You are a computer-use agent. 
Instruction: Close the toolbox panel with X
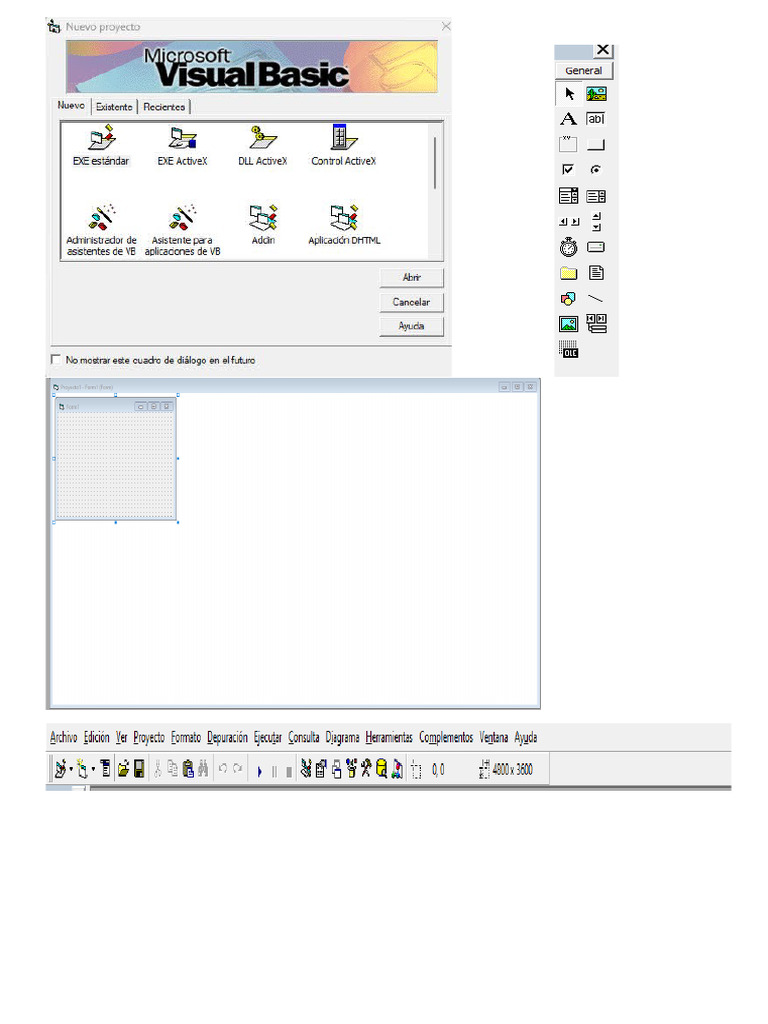pos(603,50)
